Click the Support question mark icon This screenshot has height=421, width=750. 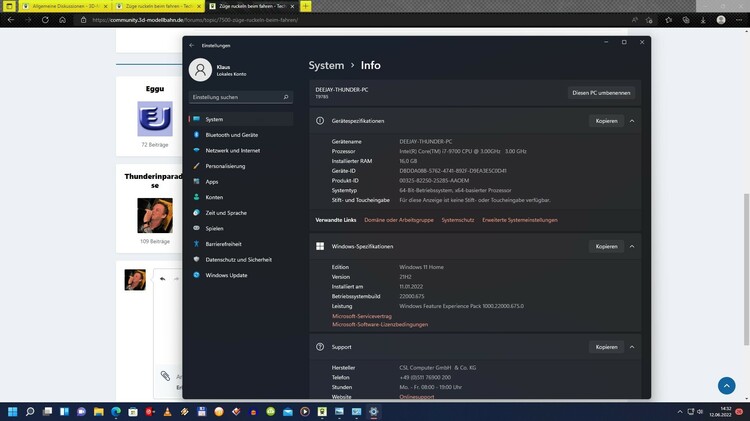(320, 347)
